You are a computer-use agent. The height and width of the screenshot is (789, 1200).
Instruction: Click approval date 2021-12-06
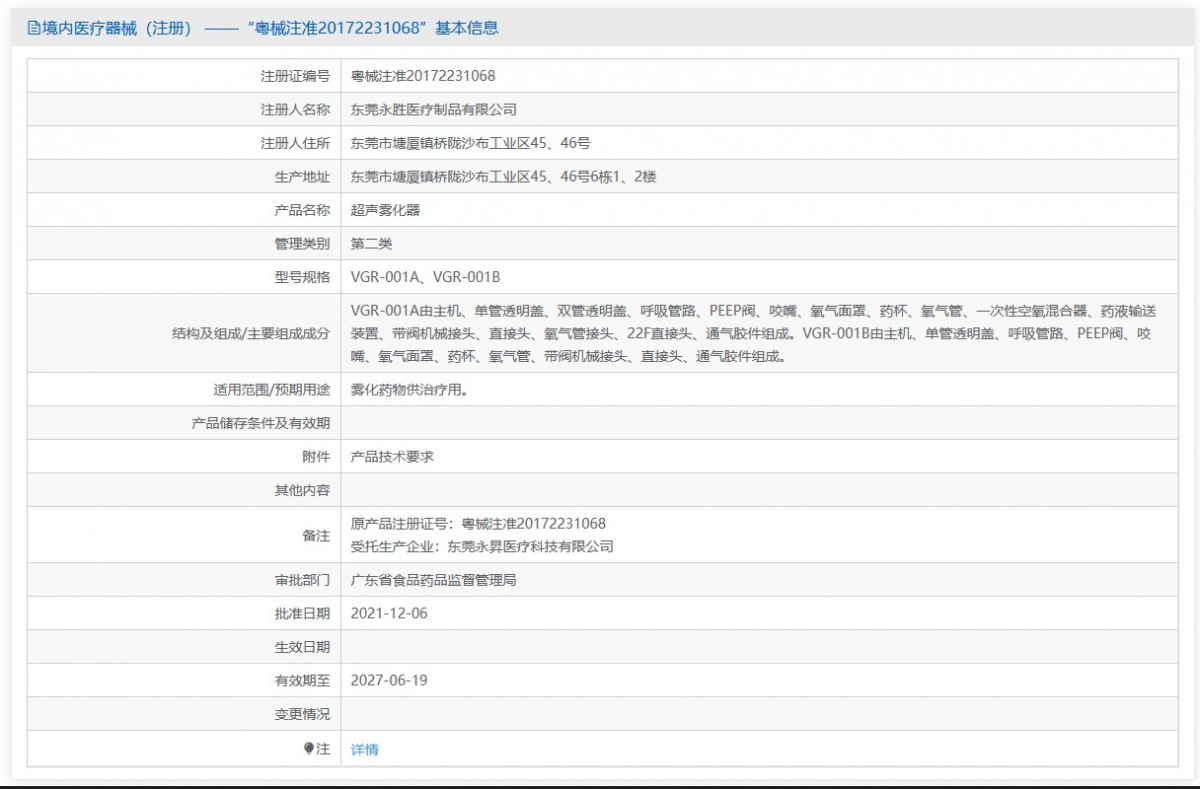tap(389, 613)
